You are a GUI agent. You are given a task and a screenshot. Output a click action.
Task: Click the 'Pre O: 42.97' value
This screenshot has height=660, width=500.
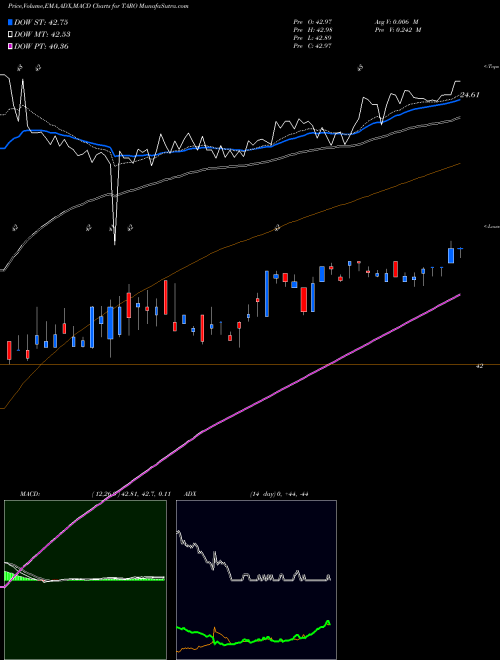(x=313, y=21)
